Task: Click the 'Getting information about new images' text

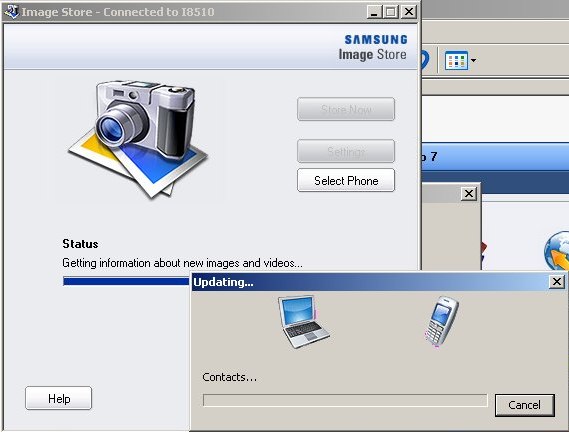Action: tap(182, 263)
